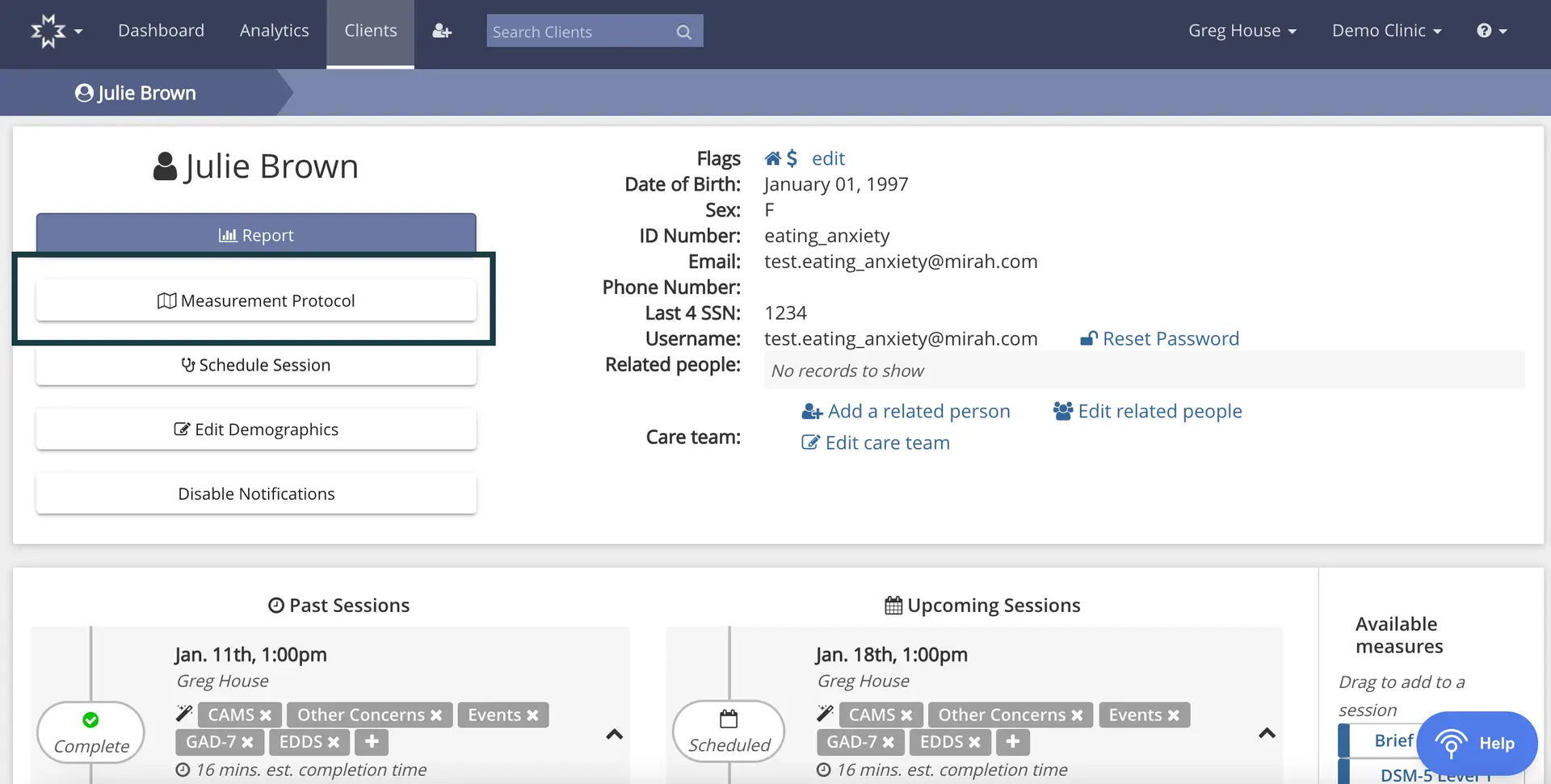Open the Dashboard menu item

(x=161, y=30)
